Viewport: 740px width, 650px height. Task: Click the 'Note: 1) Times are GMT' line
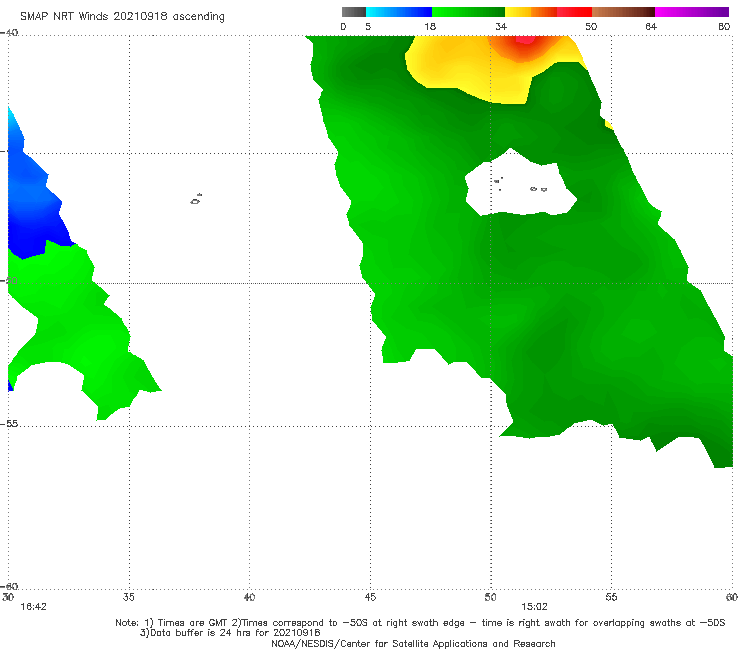[420, 623]
